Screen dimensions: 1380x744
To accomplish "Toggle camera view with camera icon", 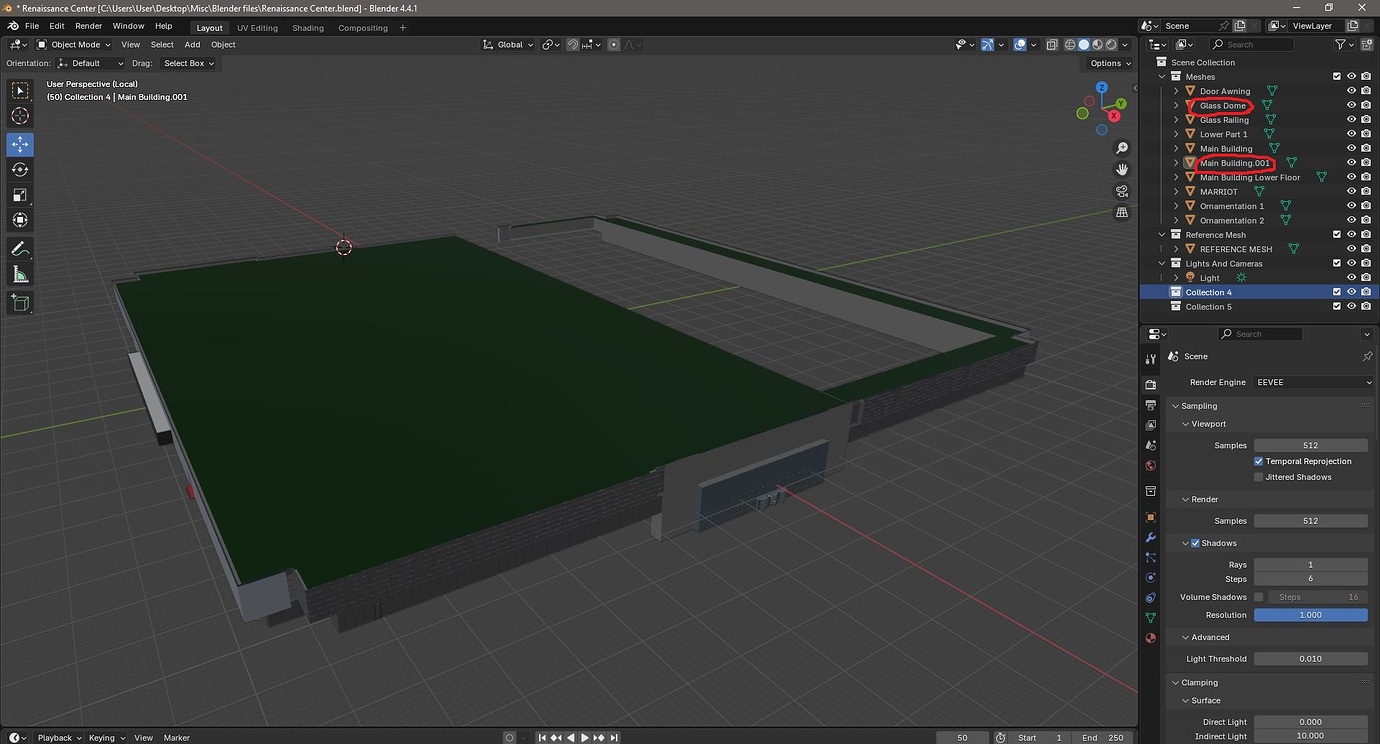I will [x=1122, y=191].
